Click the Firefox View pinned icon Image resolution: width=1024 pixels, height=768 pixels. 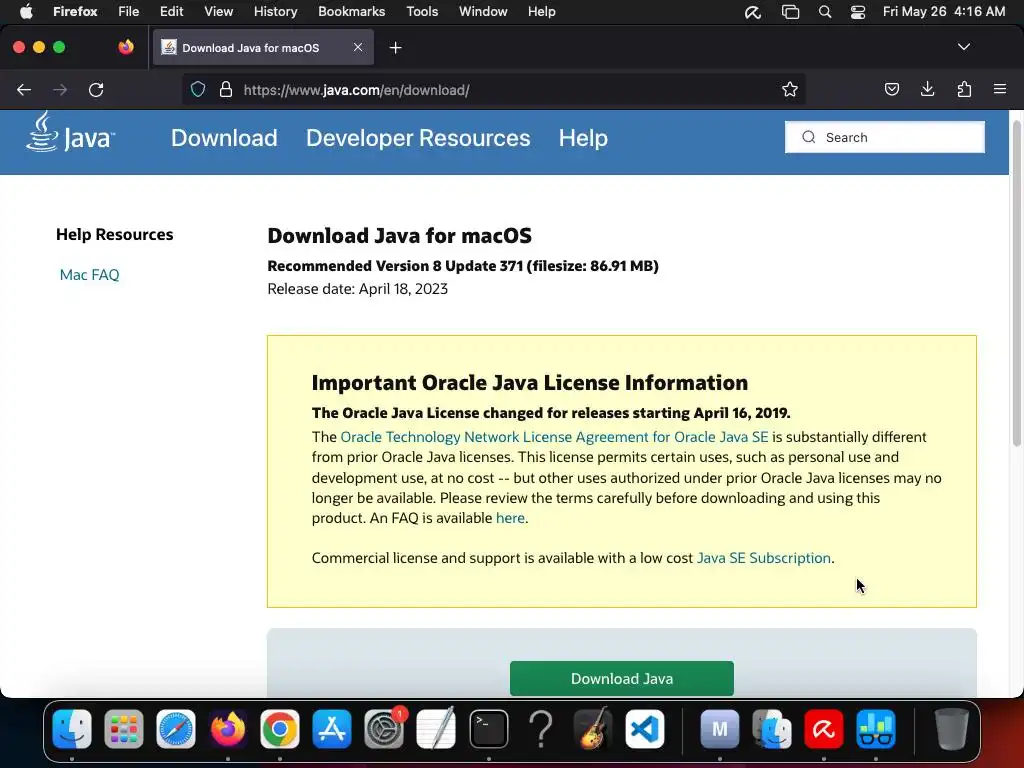126,47
